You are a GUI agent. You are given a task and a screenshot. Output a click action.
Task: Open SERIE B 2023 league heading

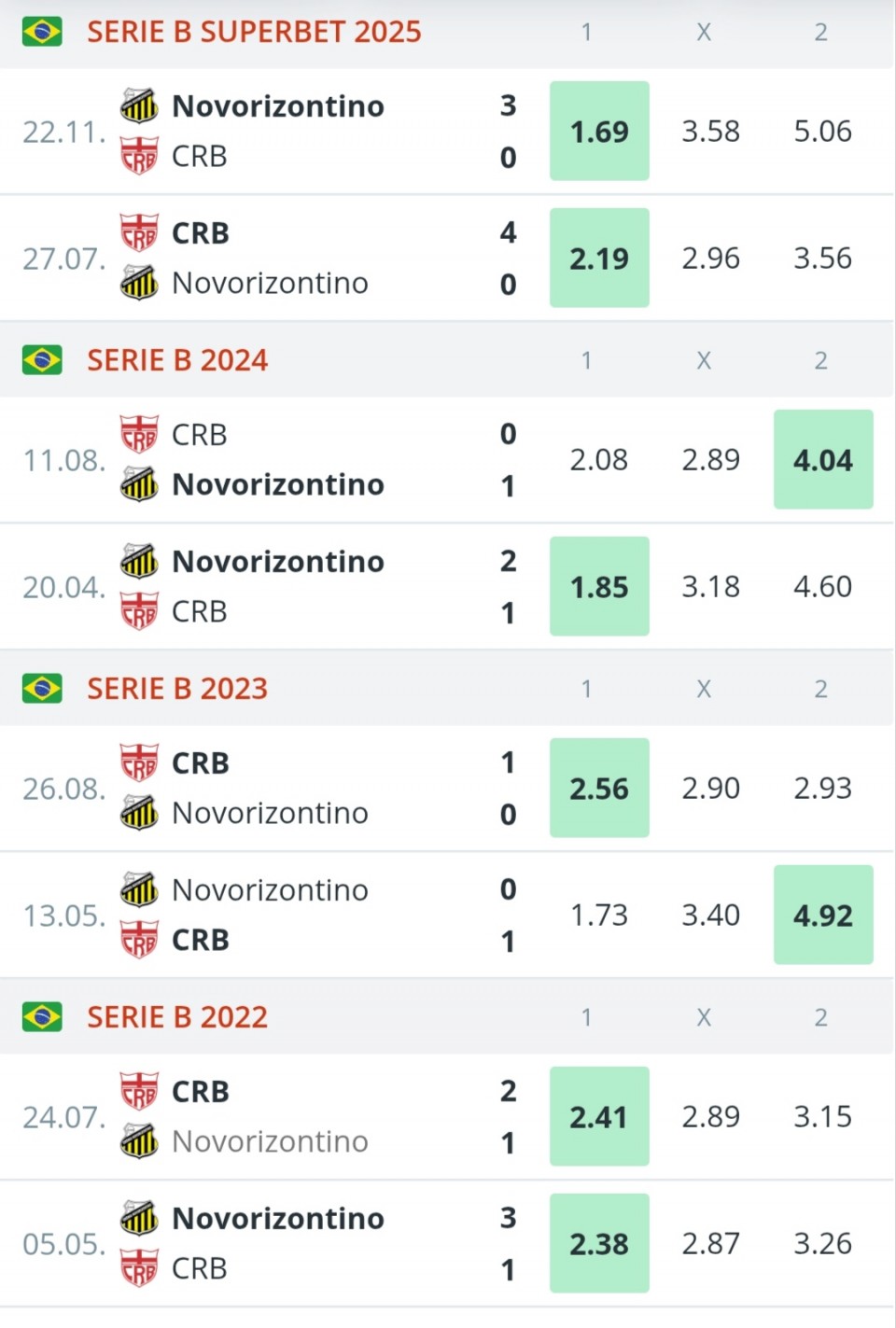[177, 689]
